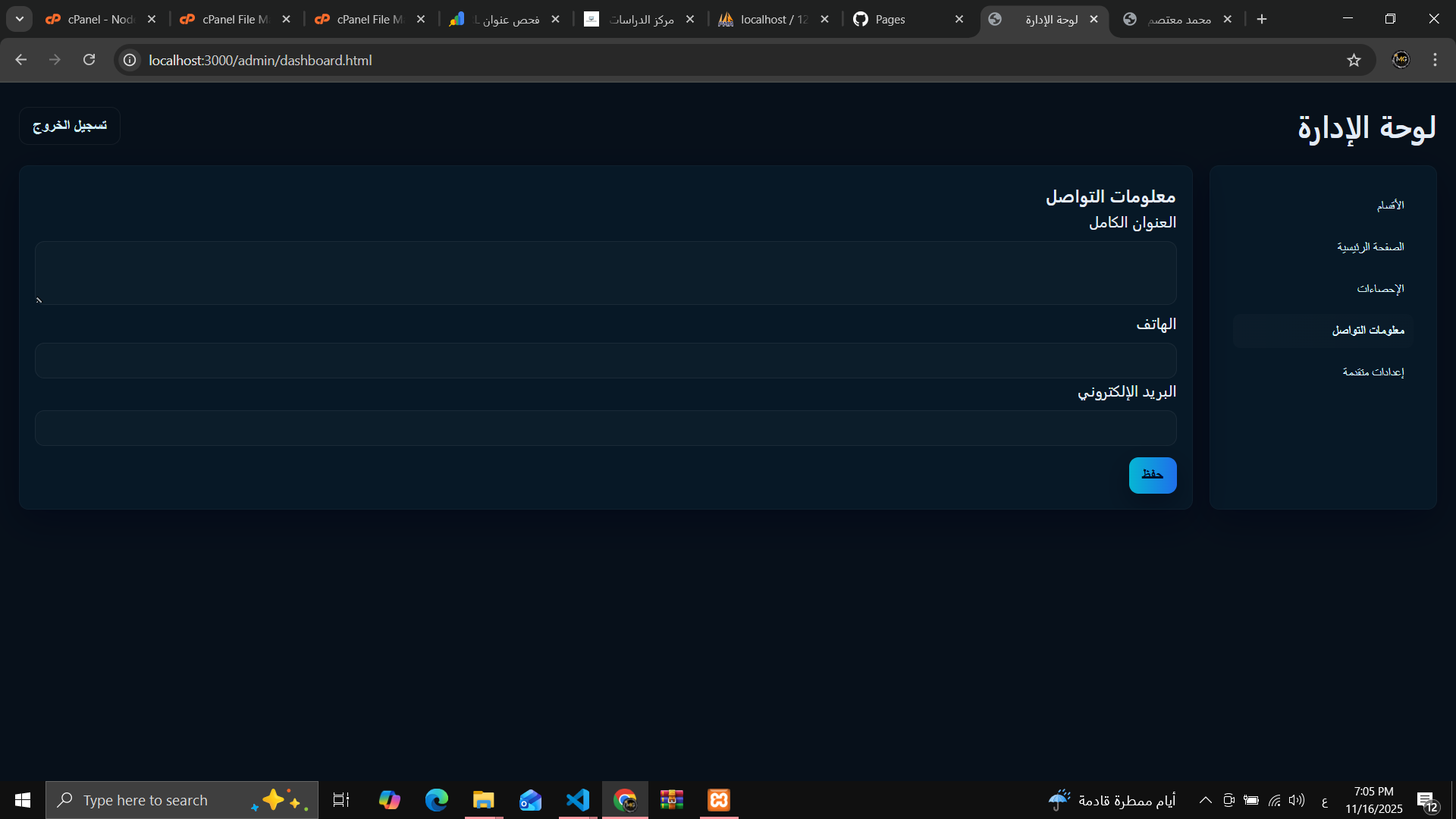The height and width of the screenshot is (819, 1456).
Task: Click the الهاتف phone input field
Action: point(605,361)
